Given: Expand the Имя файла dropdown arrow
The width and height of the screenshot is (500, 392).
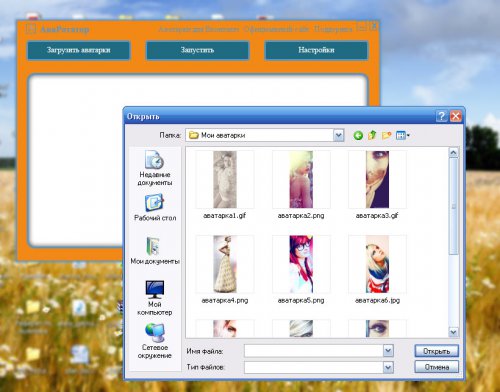Looking at the screenshot, I should [x=388, y=350].
